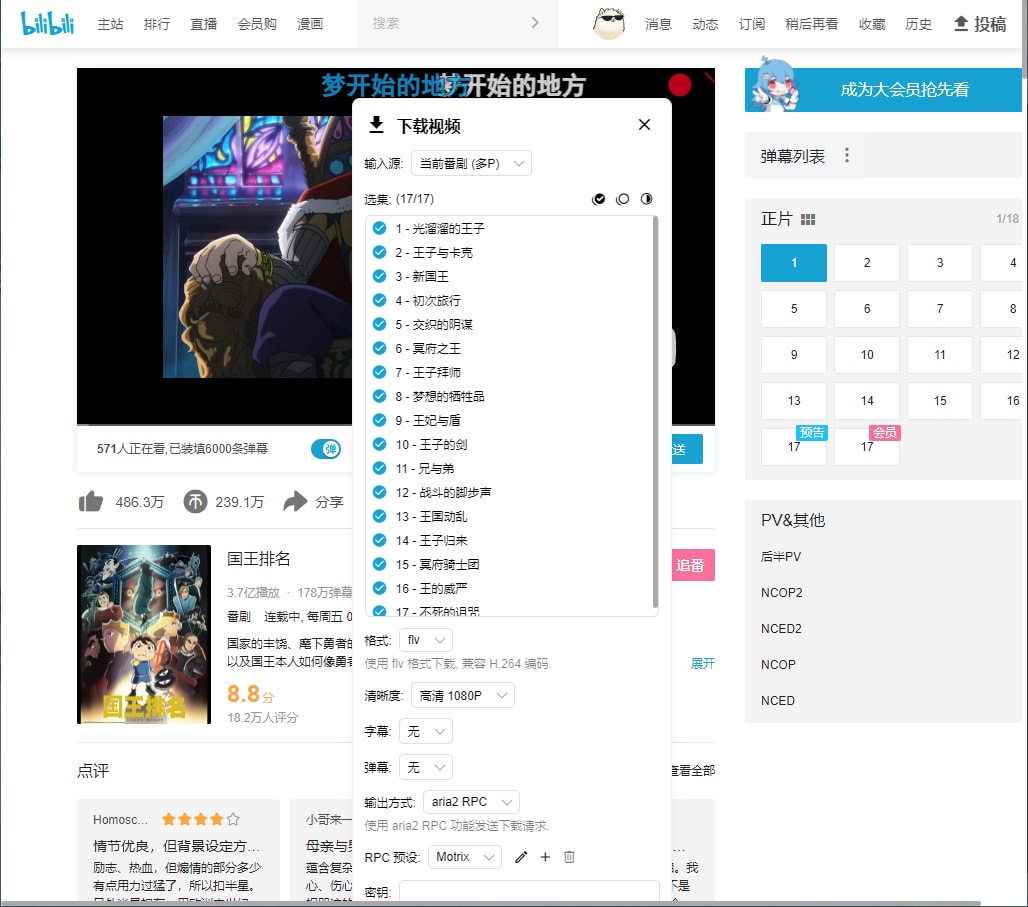Uncheck episode 10 - 王子的剑
The height and width of the screenshot is (907, 1028).
379,444
